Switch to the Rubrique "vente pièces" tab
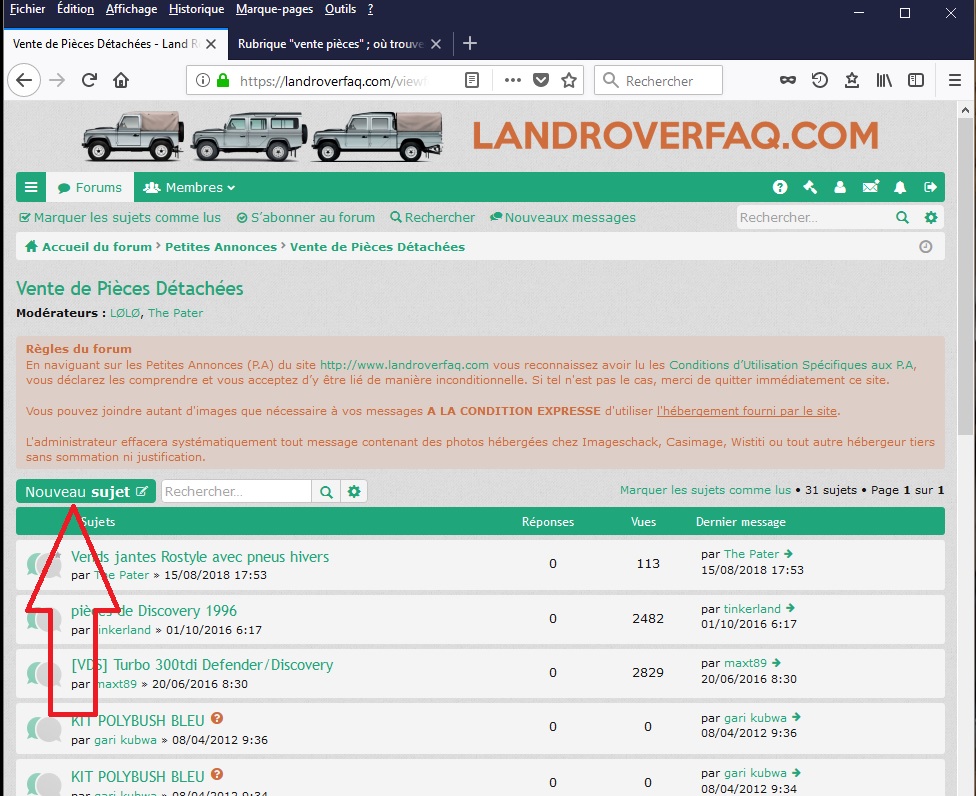Image resolution: width=976 pixels, height=796 pixels. pyautogui.click(x=330, y=44)
